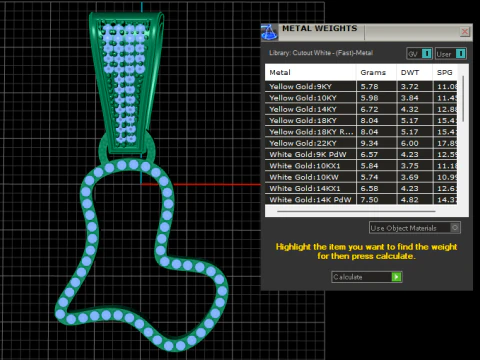
Task: Click the 7.50 grams value
Action: (369, 200)
